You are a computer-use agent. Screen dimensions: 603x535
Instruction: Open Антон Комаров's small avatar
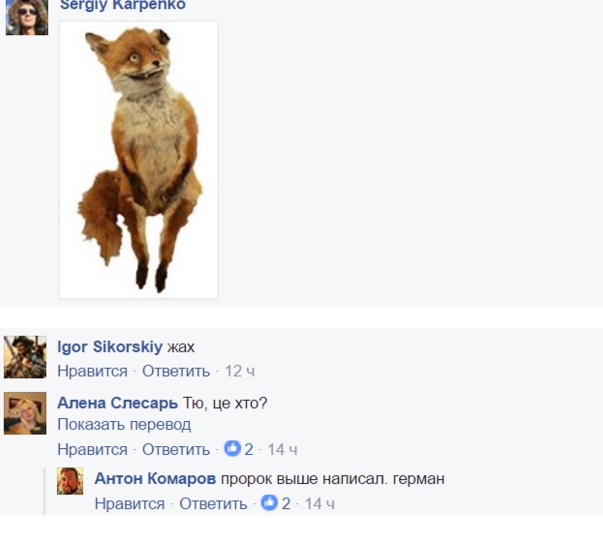[70, 481]
